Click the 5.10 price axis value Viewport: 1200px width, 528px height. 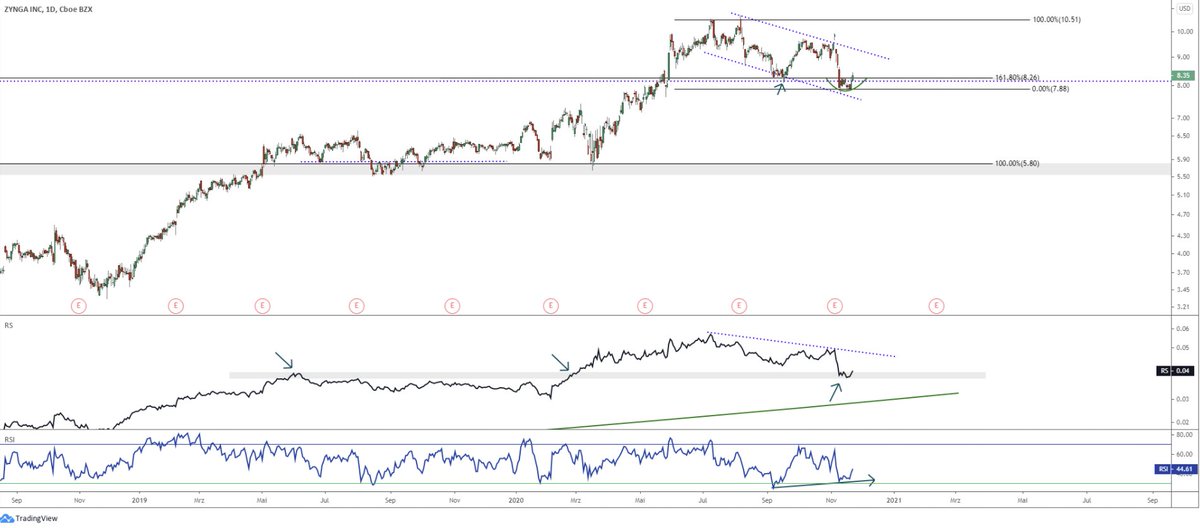[x=1185, y=196]
